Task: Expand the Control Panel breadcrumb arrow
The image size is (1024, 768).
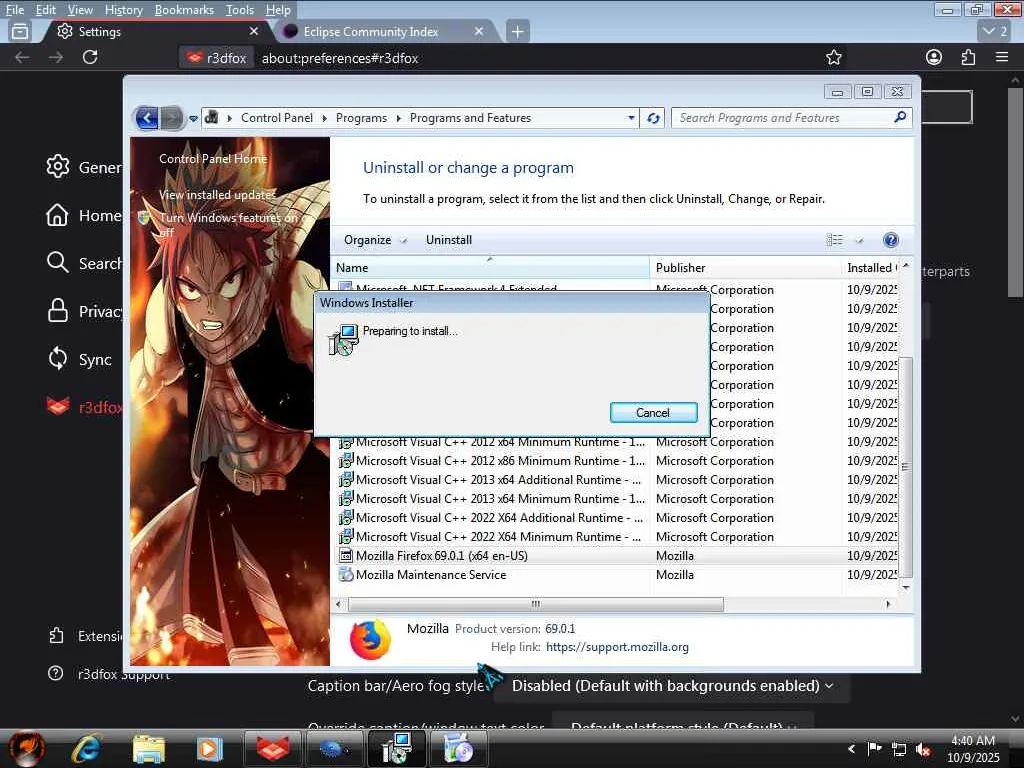Action: (x=325, y=118)
